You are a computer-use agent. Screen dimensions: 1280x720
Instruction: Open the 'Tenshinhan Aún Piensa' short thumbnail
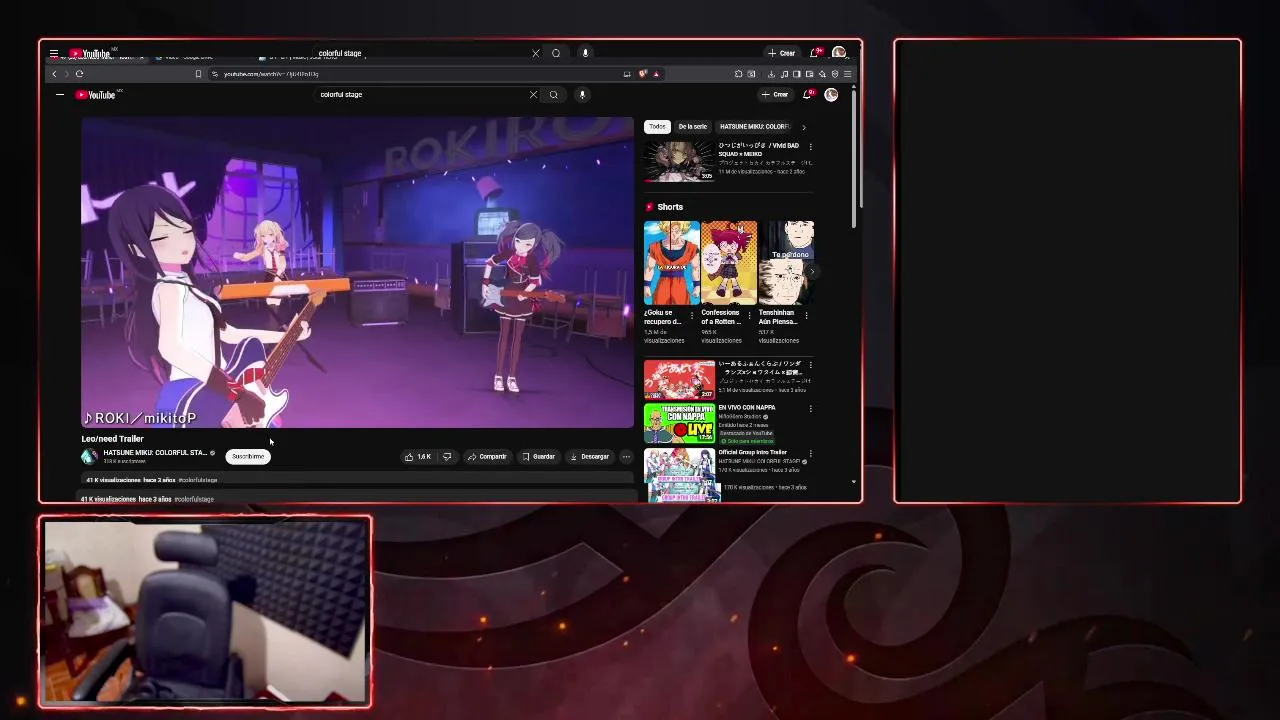[787, 263]
